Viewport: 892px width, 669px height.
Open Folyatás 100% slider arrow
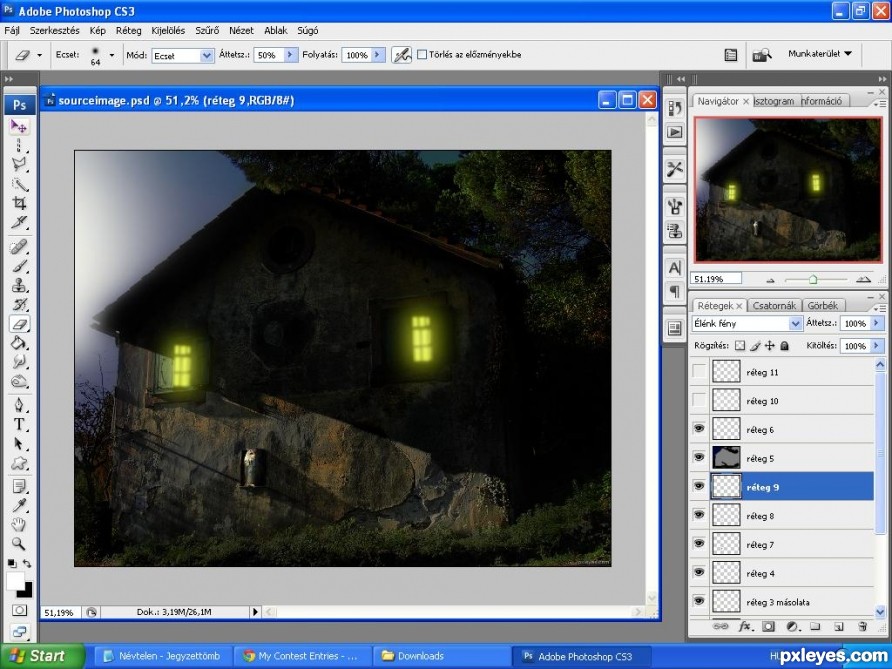tap(378, 55)
